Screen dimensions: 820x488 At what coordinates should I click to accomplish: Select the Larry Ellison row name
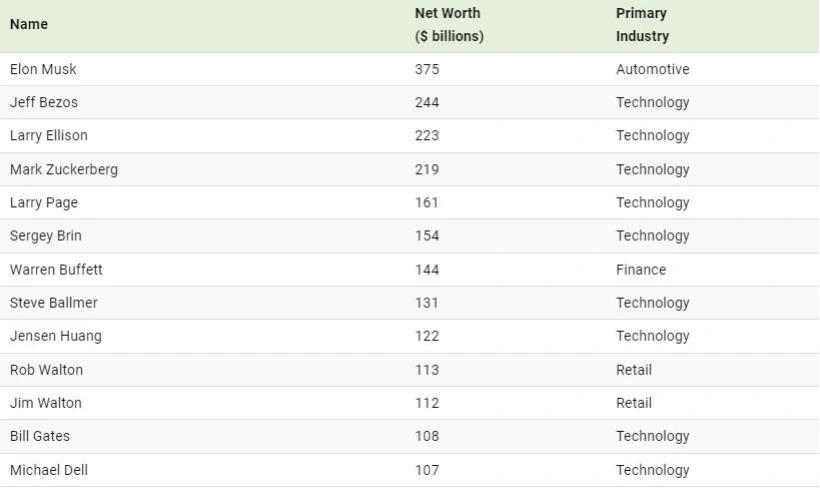tap(49, 135)
